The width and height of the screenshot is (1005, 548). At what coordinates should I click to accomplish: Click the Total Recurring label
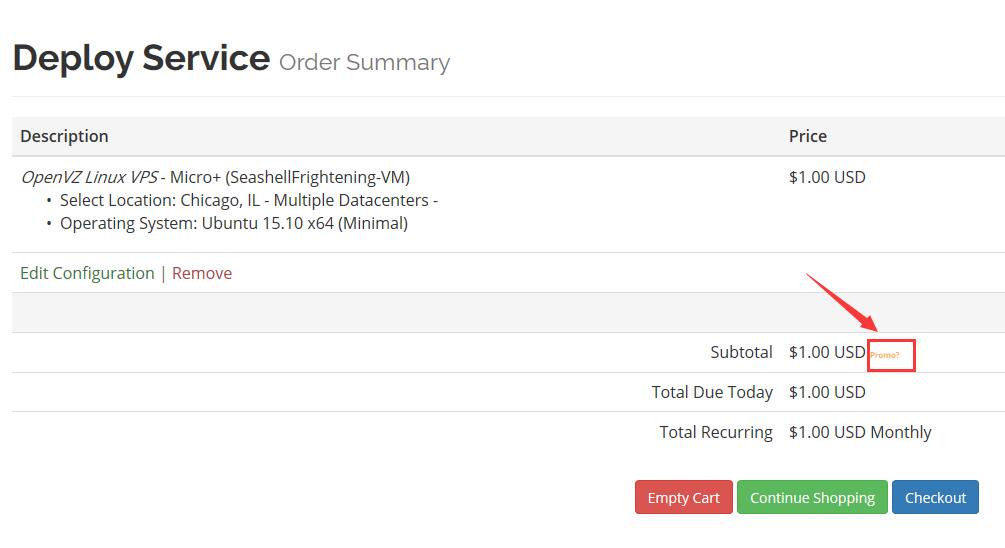point(716,432)
